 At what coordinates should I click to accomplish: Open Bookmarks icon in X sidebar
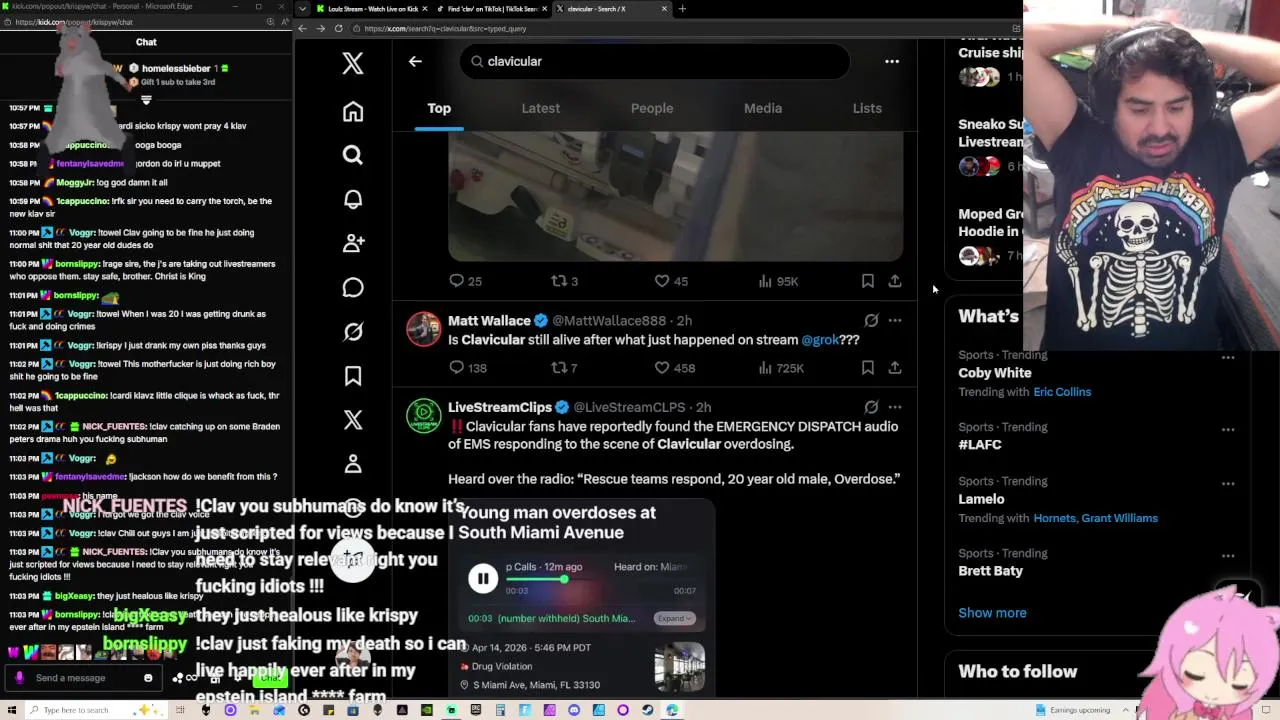point(352,375)
